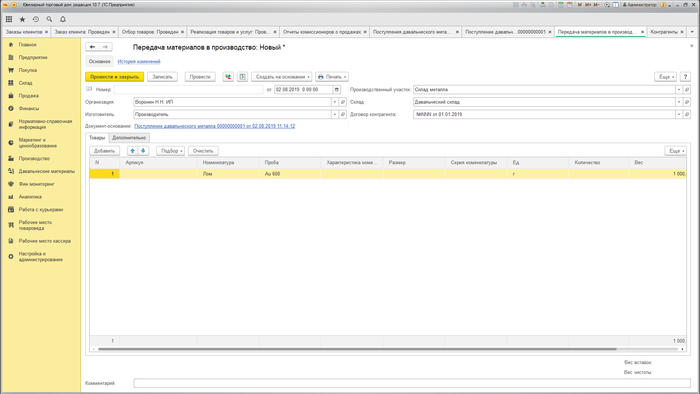Move row up with blue arrow
Screen dimensions: 700x394
[x=133, y=151]
